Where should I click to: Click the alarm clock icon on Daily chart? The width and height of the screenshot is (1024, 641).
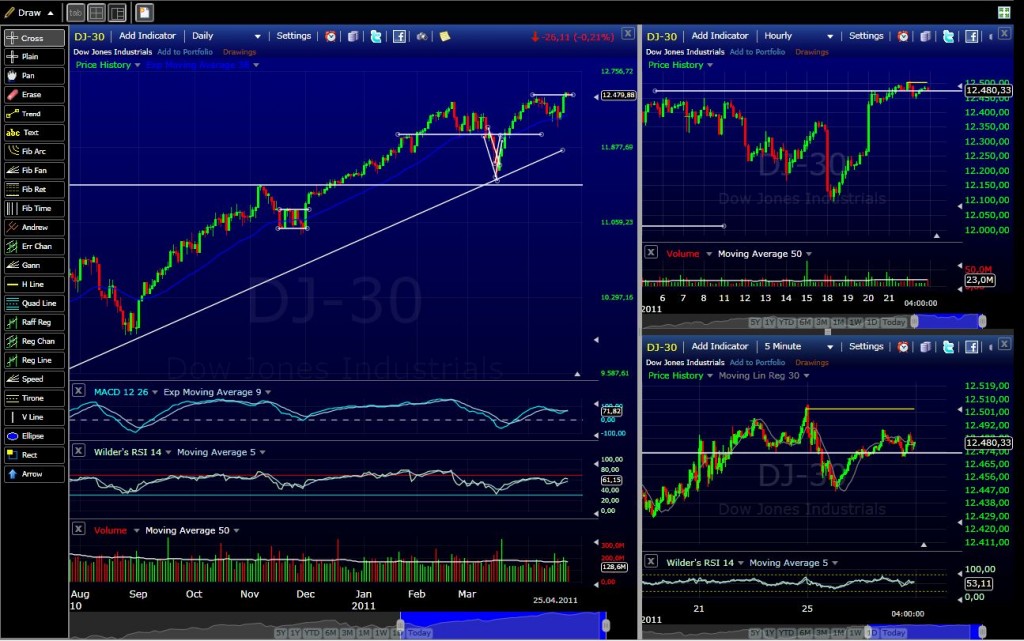pyautogui.click(x=331, y=36)
